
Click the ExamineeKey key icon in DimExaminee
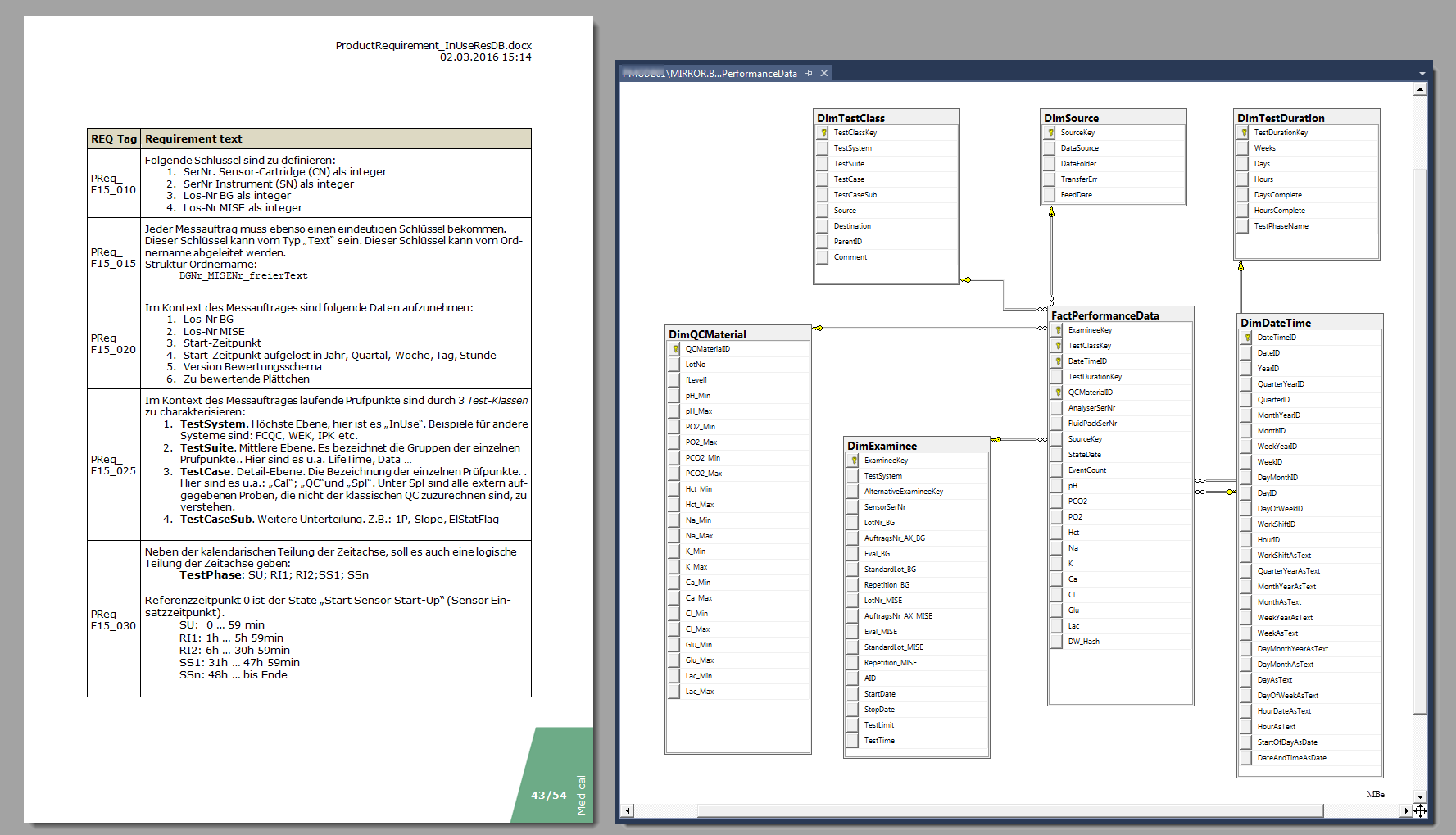pyautogui.click(x=853, y=461)
